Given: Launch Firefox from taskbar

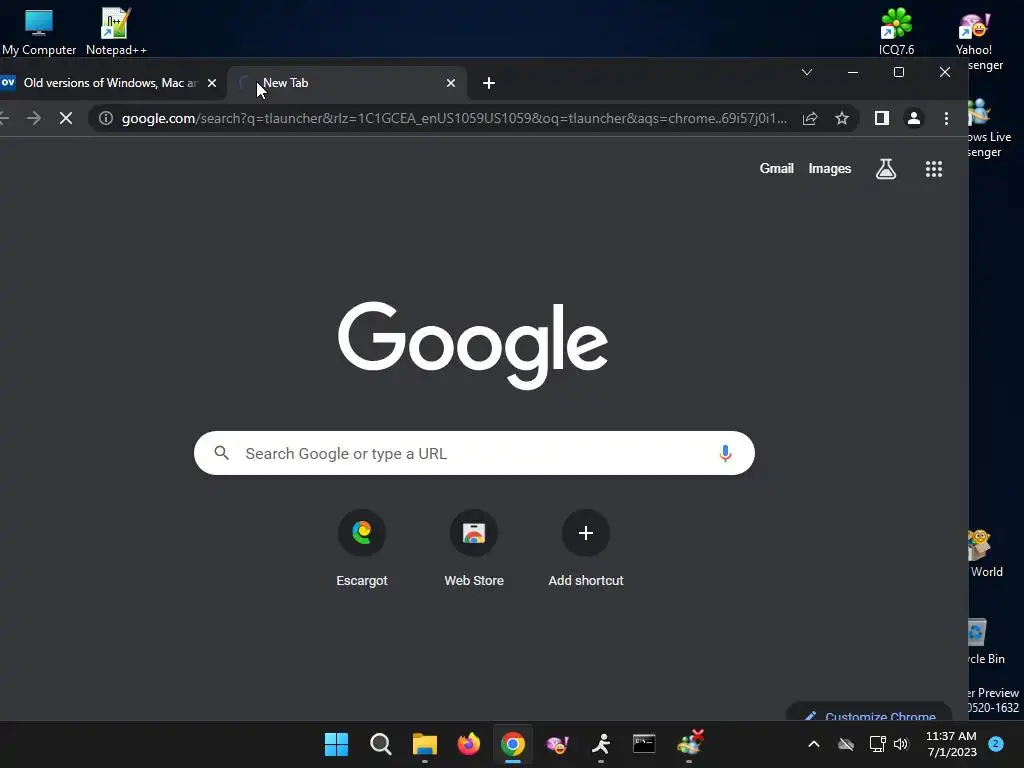Looking at the screenshot, I should (468, 744).
